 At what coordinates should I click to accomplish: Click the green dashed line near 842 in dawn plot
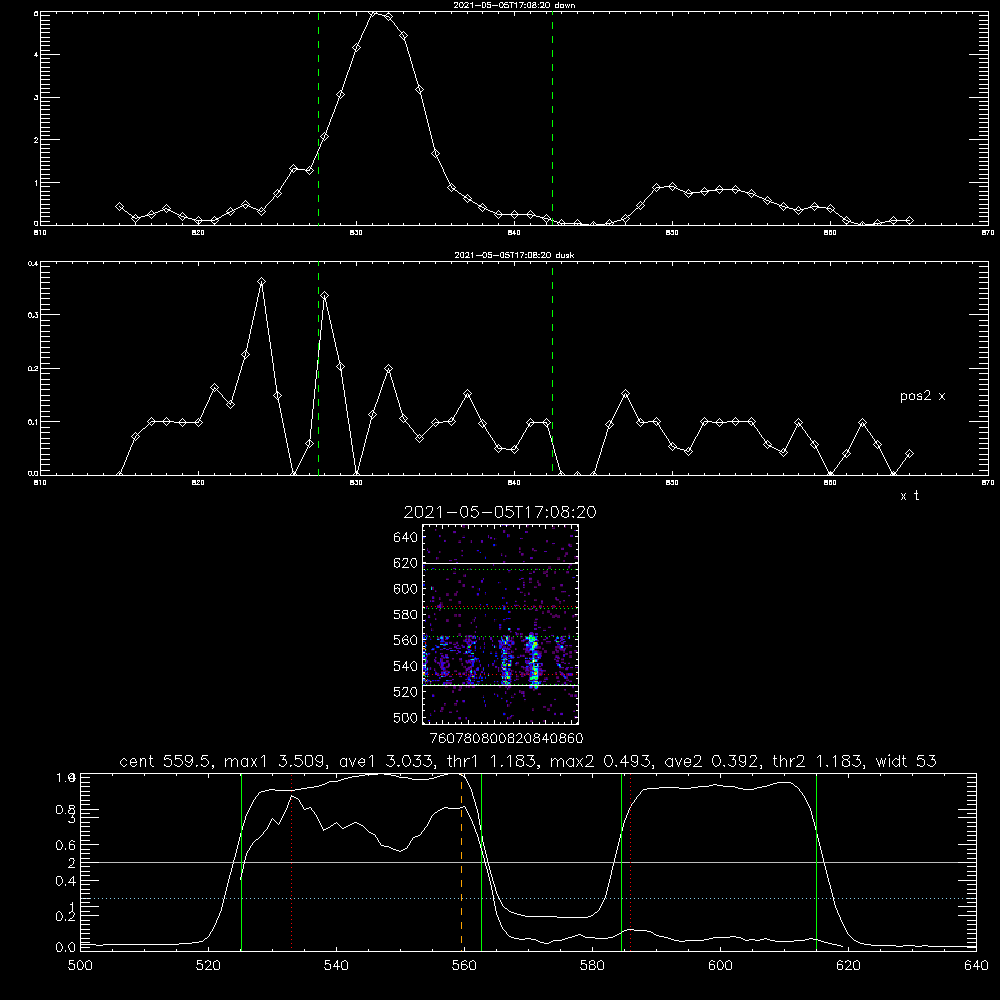[552, 118]
